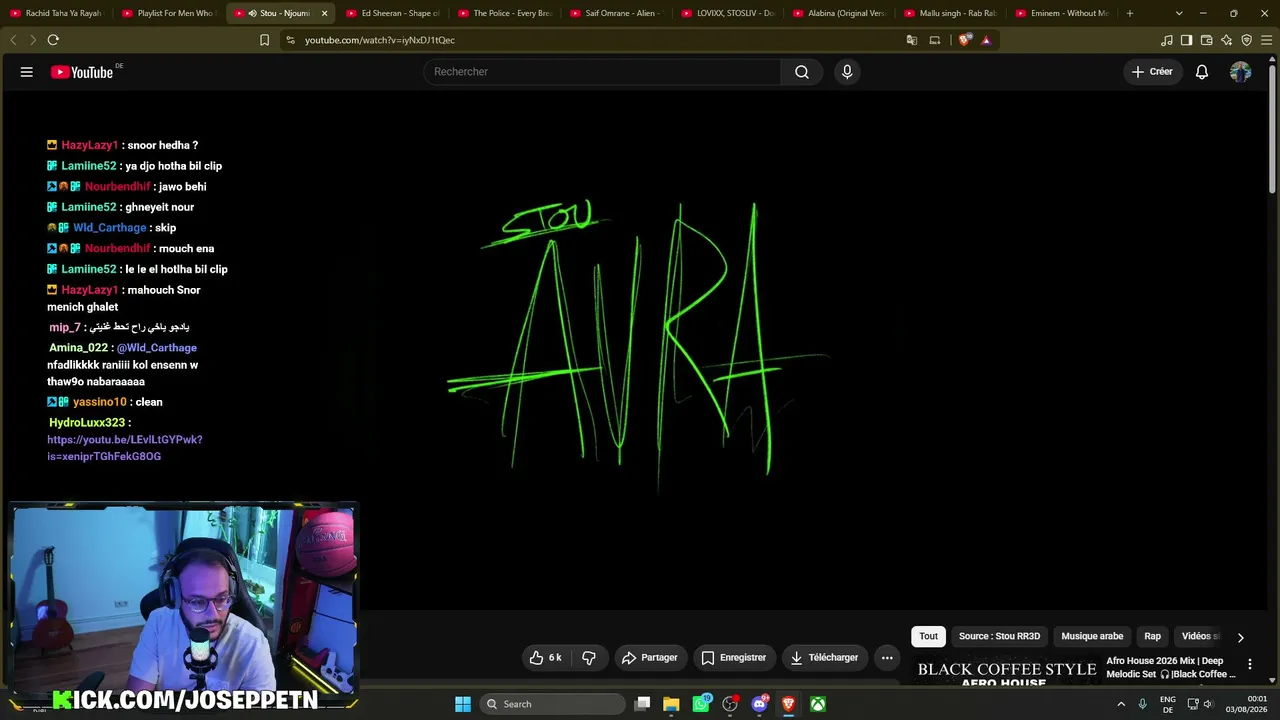
Task: Download the video with Télécharger
Action: pyautogui.click(x=824, y=658)
